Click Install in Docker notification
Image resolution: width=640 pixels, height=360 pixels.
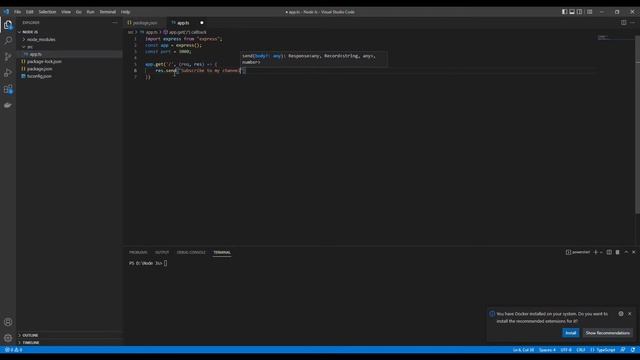point(570,333)
